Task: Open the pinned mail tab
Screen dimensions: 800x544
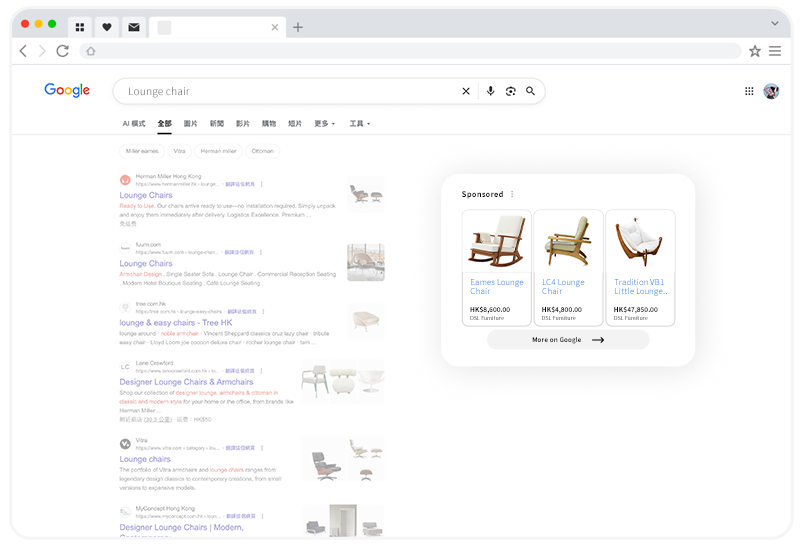Action: (134, 27)
